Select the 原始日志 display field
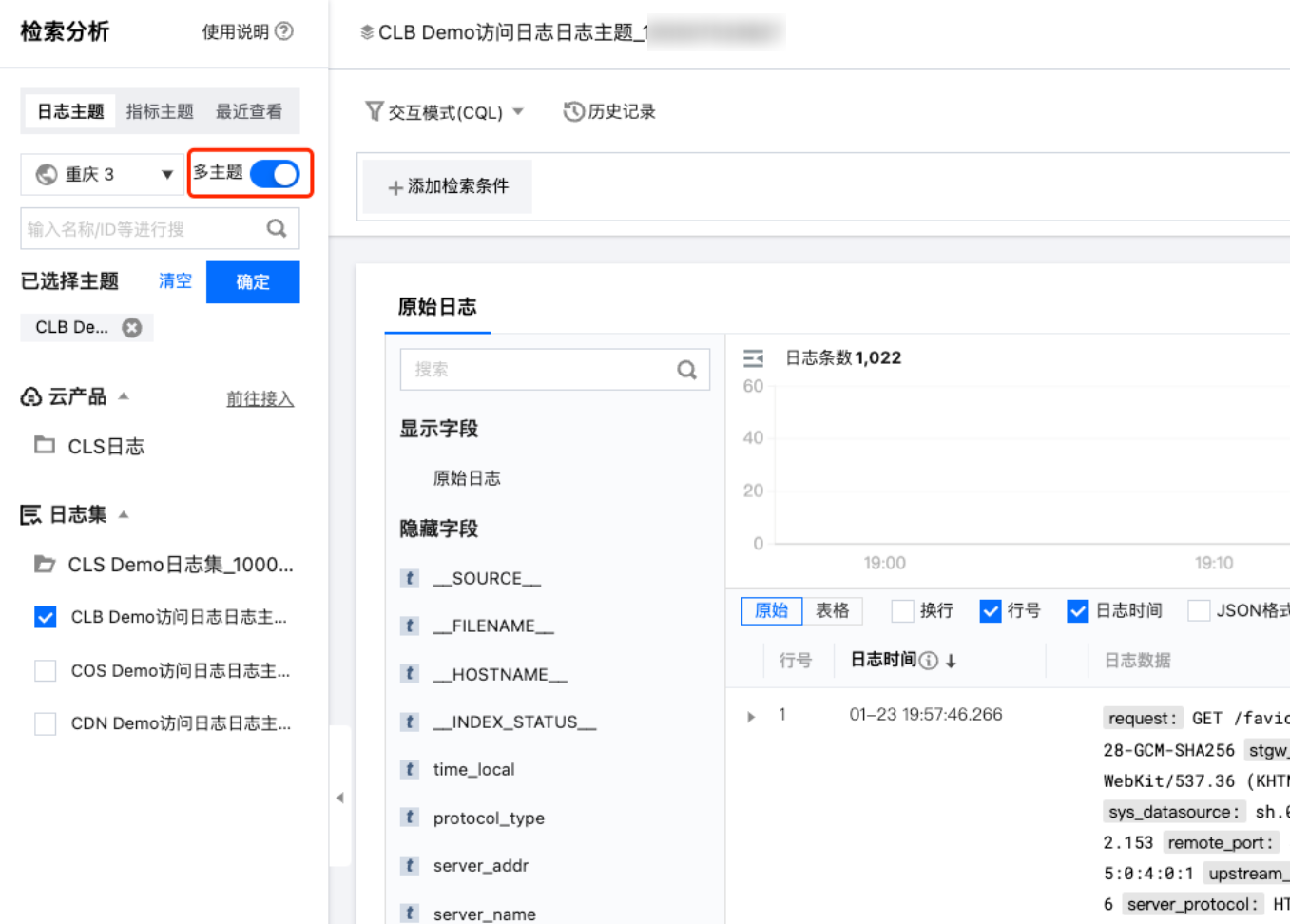The image size is (1290, 924). coord(467,478)
